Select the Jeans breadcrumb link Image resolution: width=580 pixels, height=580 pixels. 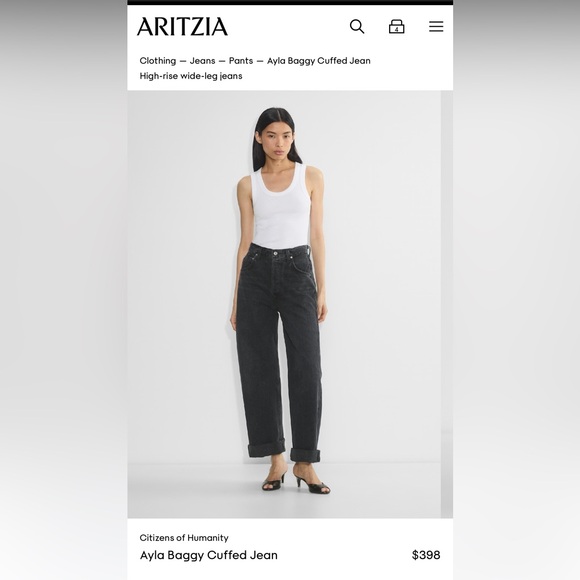click(x=202, y=61)
